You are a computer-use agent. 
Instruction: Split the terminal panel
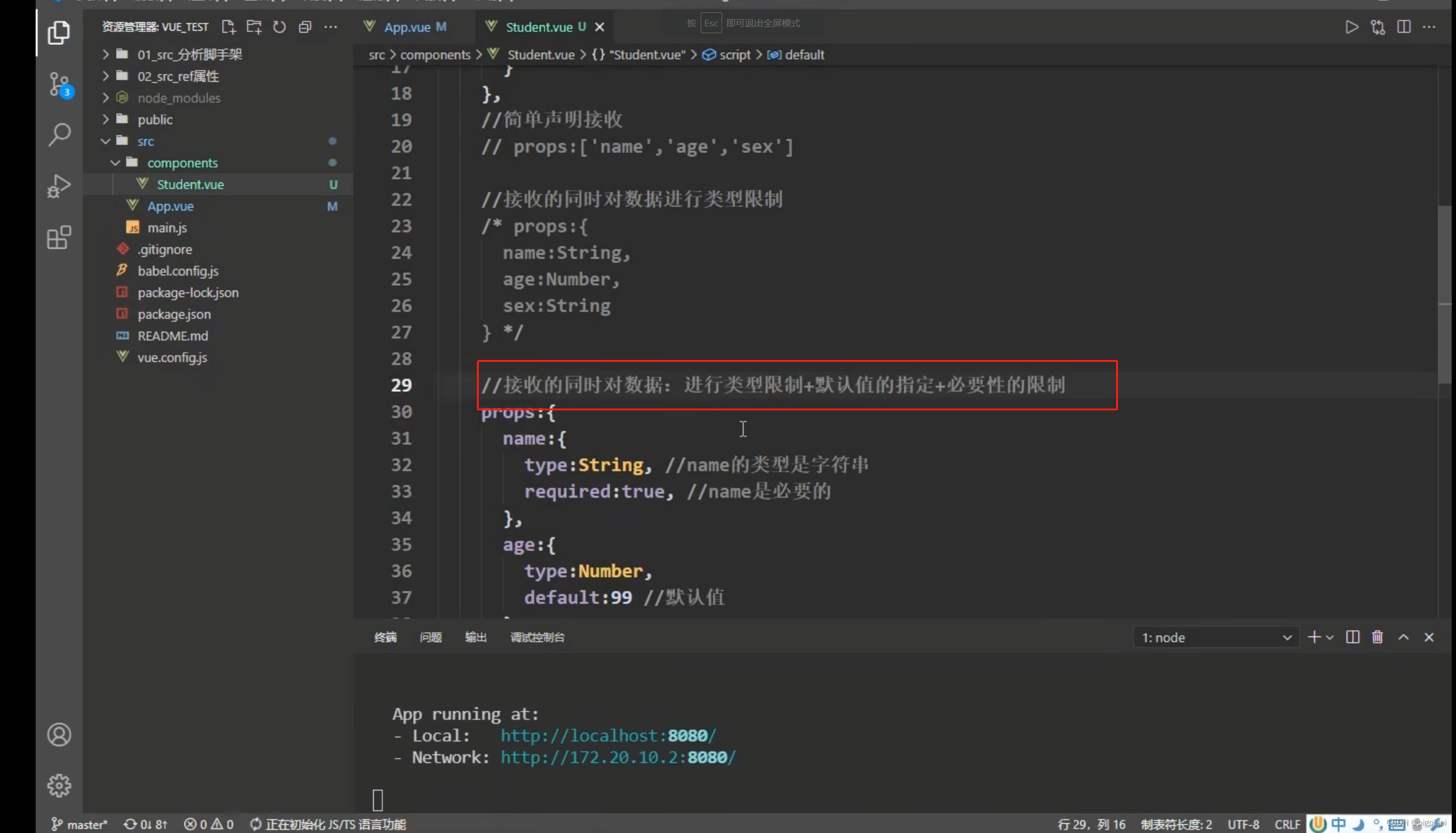[1353, 637]
